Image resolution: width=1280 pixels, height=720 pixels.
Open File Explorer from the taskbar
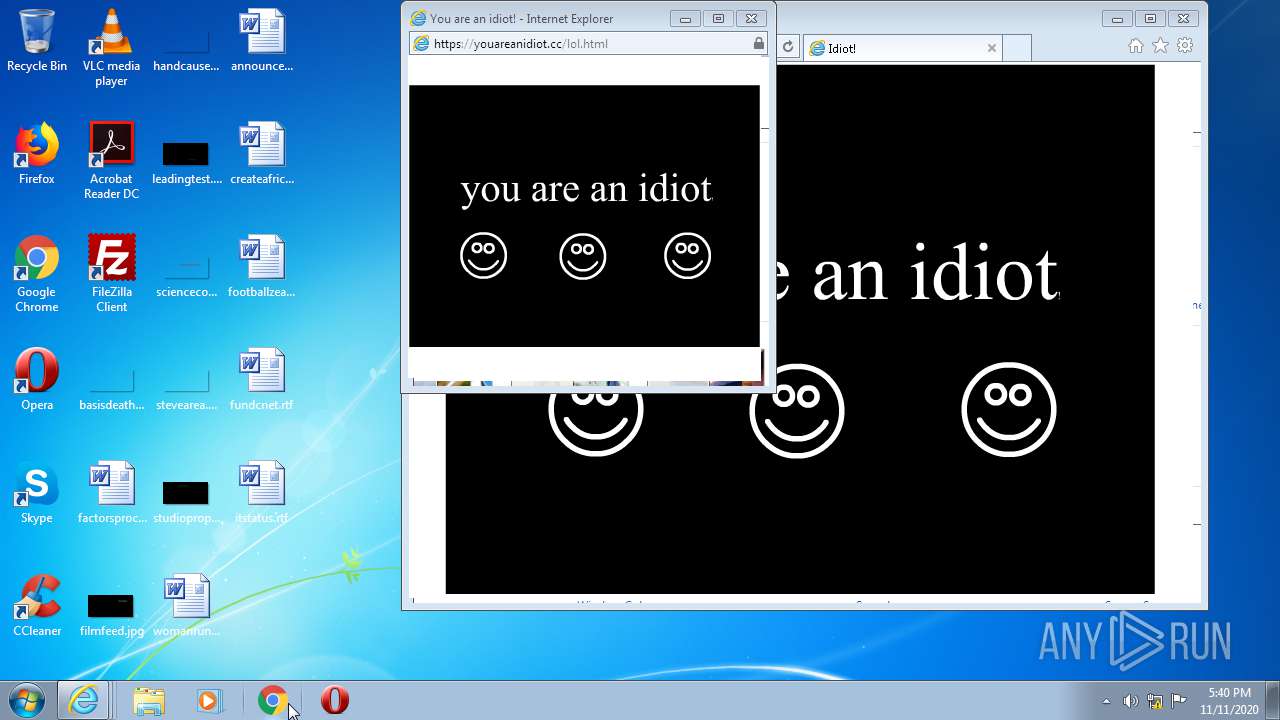coord(149,700)
